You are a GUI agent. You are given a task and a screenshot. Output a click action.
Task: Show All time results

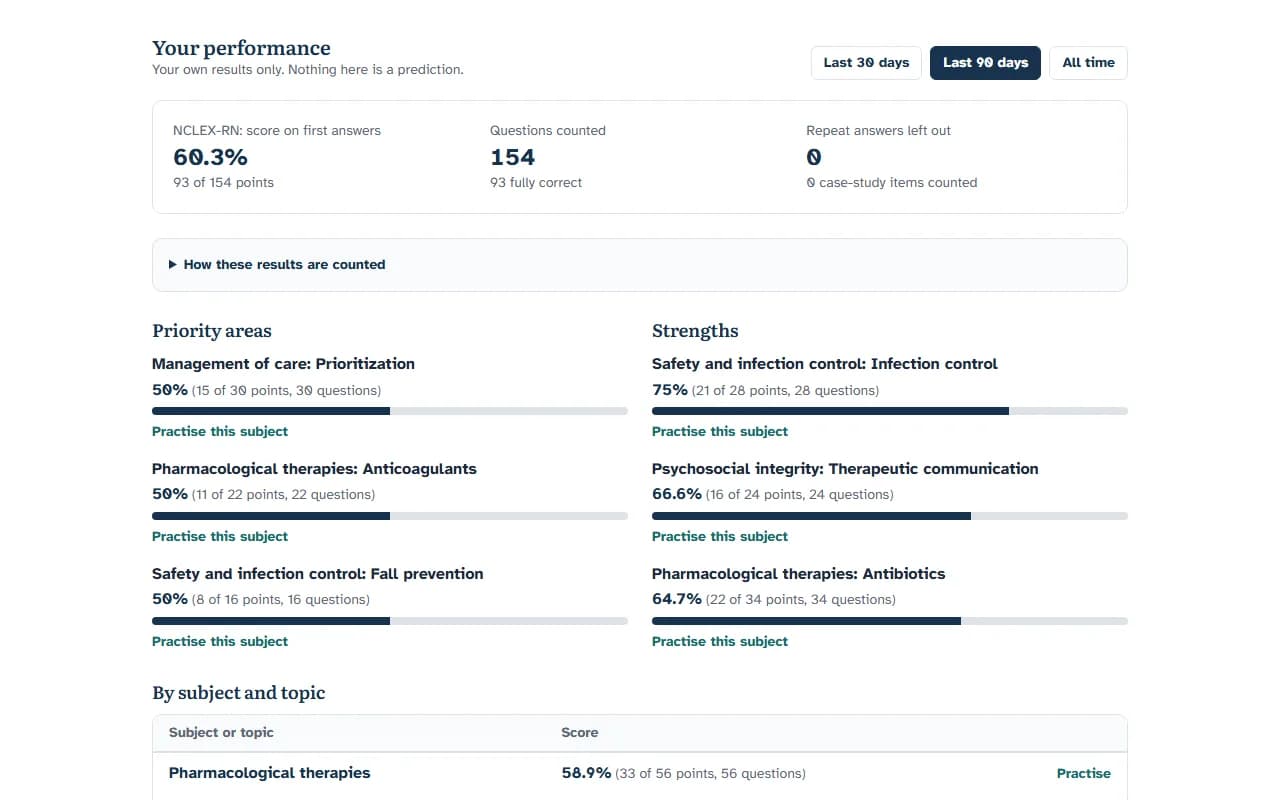point(1088,63)
